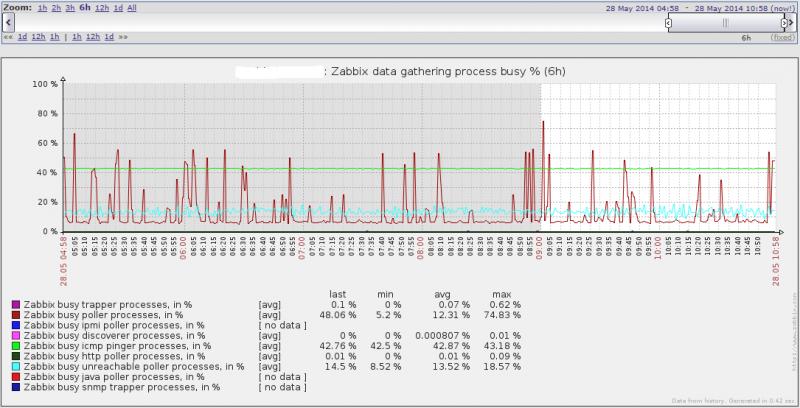Click the 'avg' column header

(x=442, y=294)
